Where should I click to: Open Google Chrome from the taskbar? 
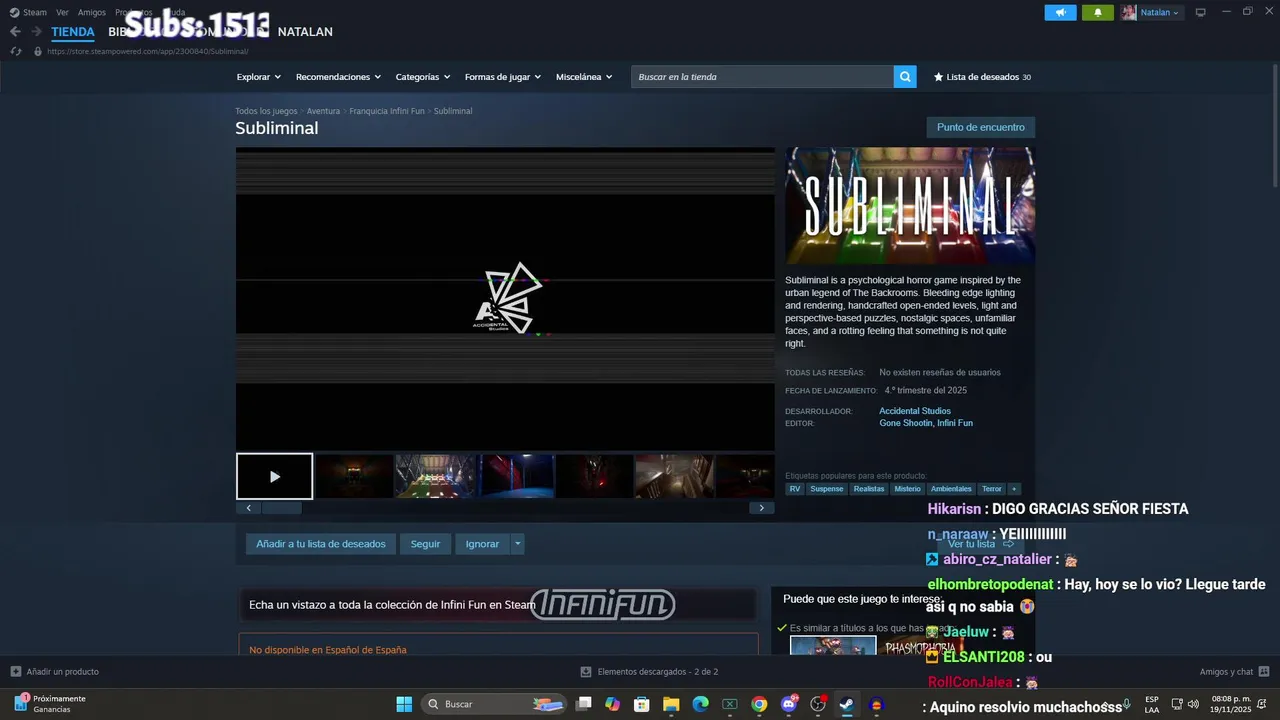click(759, 704)
